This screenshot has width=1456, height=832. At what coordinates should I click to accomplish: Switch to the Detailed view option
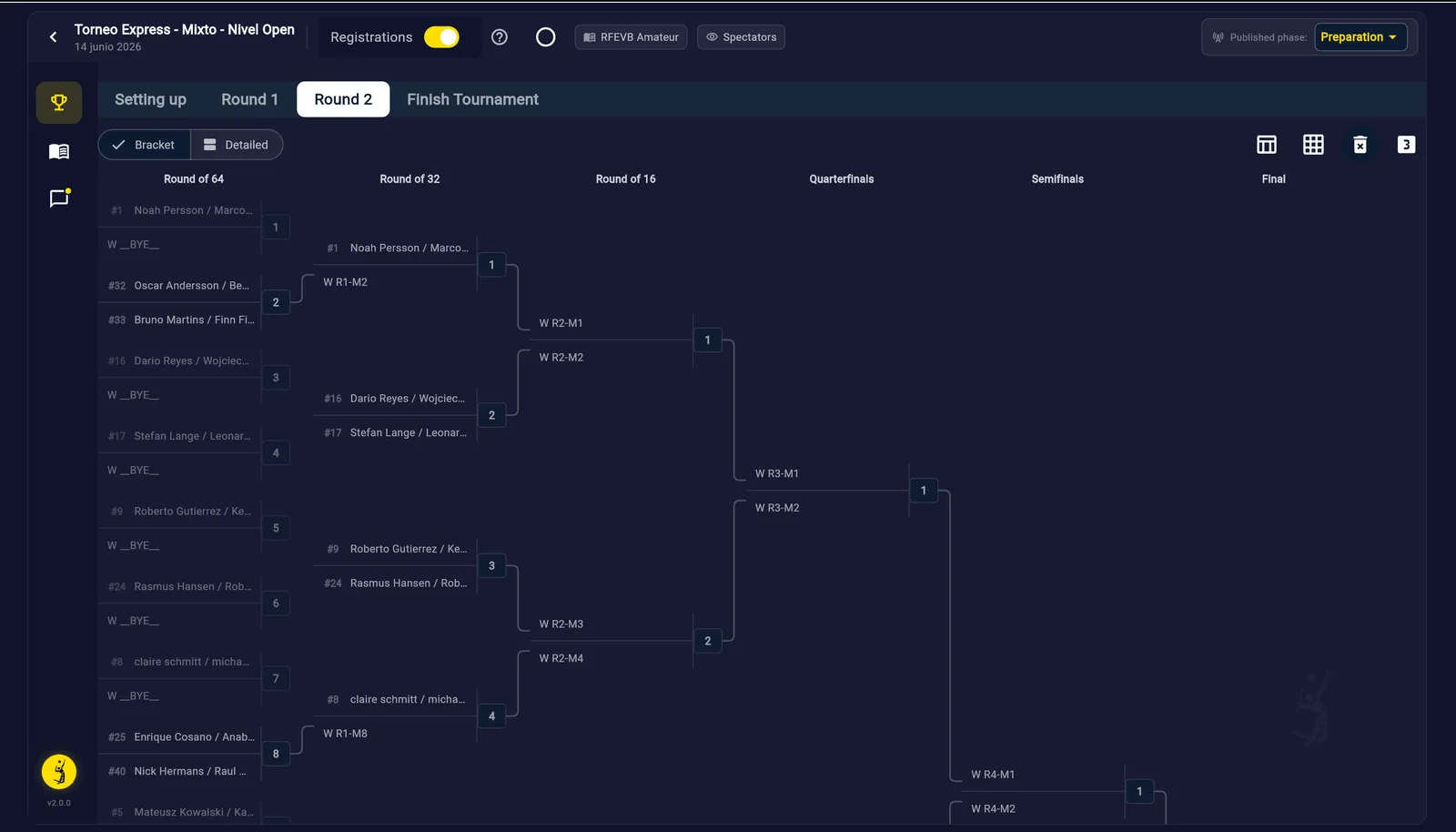pyautogui.click(x=237, y=145)
